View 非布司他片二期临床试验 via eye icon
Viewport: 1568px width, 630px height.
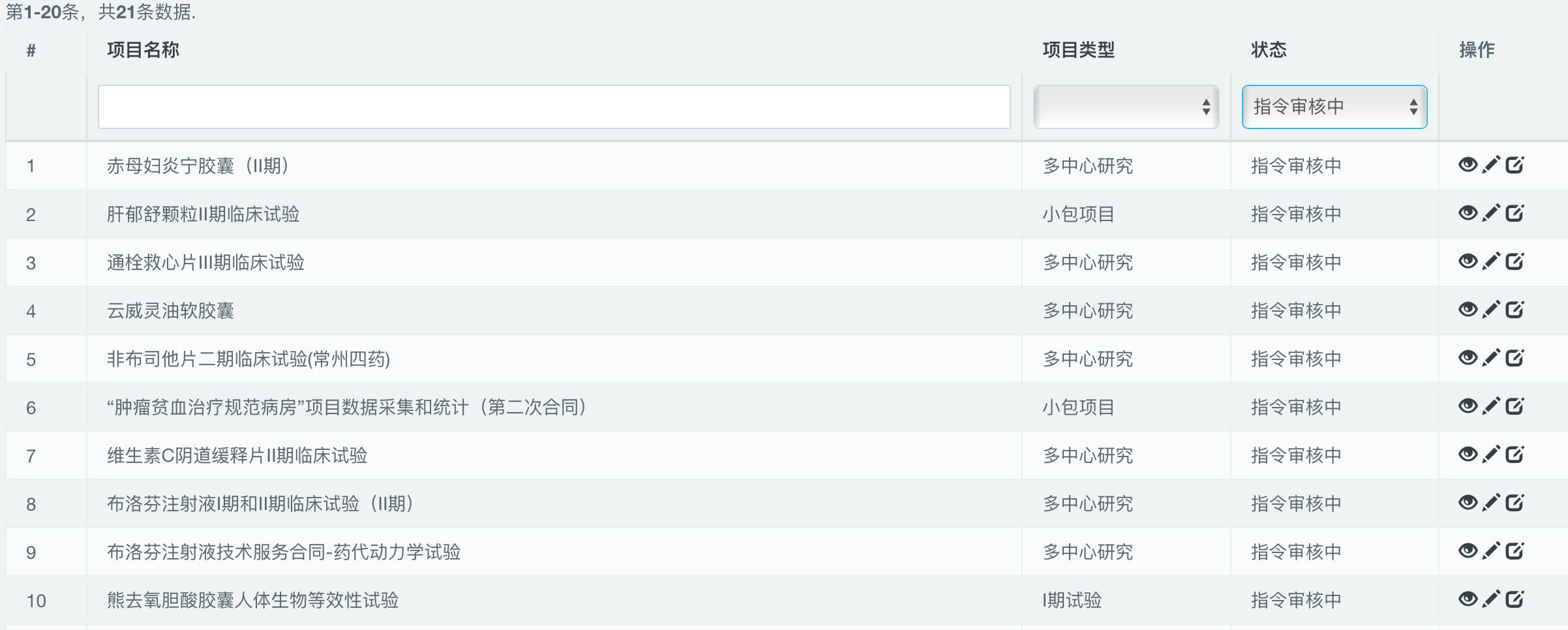click(x=1468, y=358)
